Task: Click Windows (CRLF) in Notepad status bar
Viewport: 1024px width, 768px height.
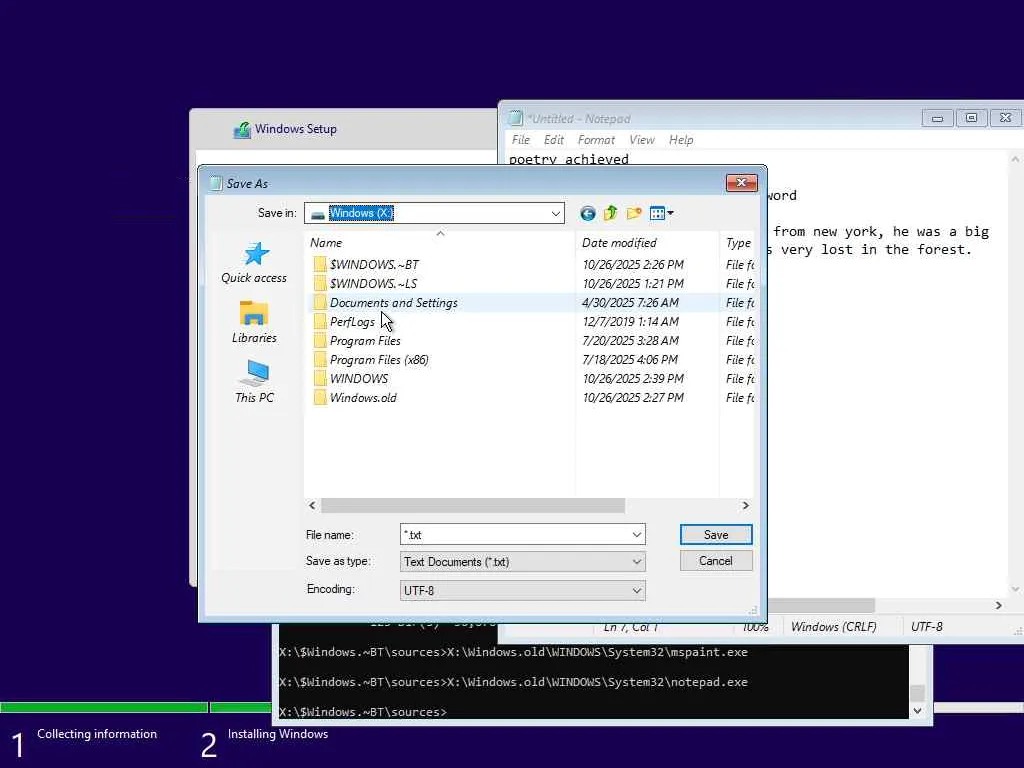Action: click(834, 627)
